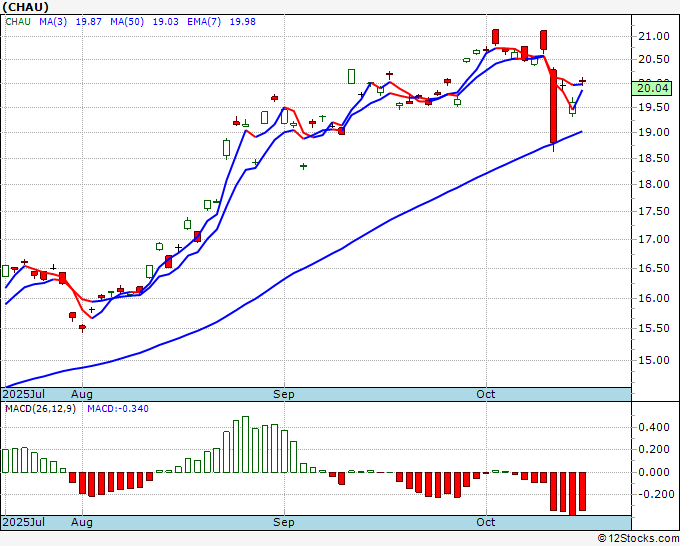Click the 0.200 MACD axis label
Screen dimensions: 680x546
click(x=654, y=450)
